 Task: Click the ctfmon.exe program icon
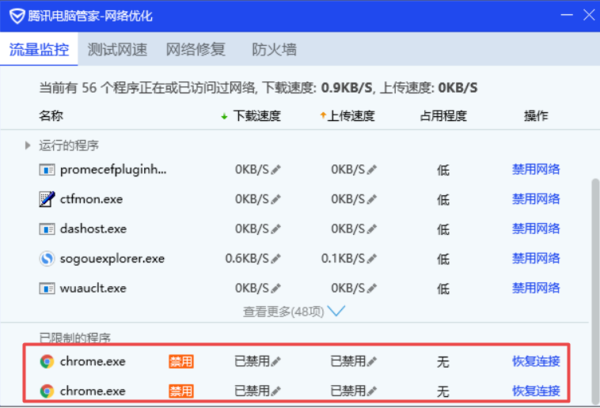click(x=46, y=198)
